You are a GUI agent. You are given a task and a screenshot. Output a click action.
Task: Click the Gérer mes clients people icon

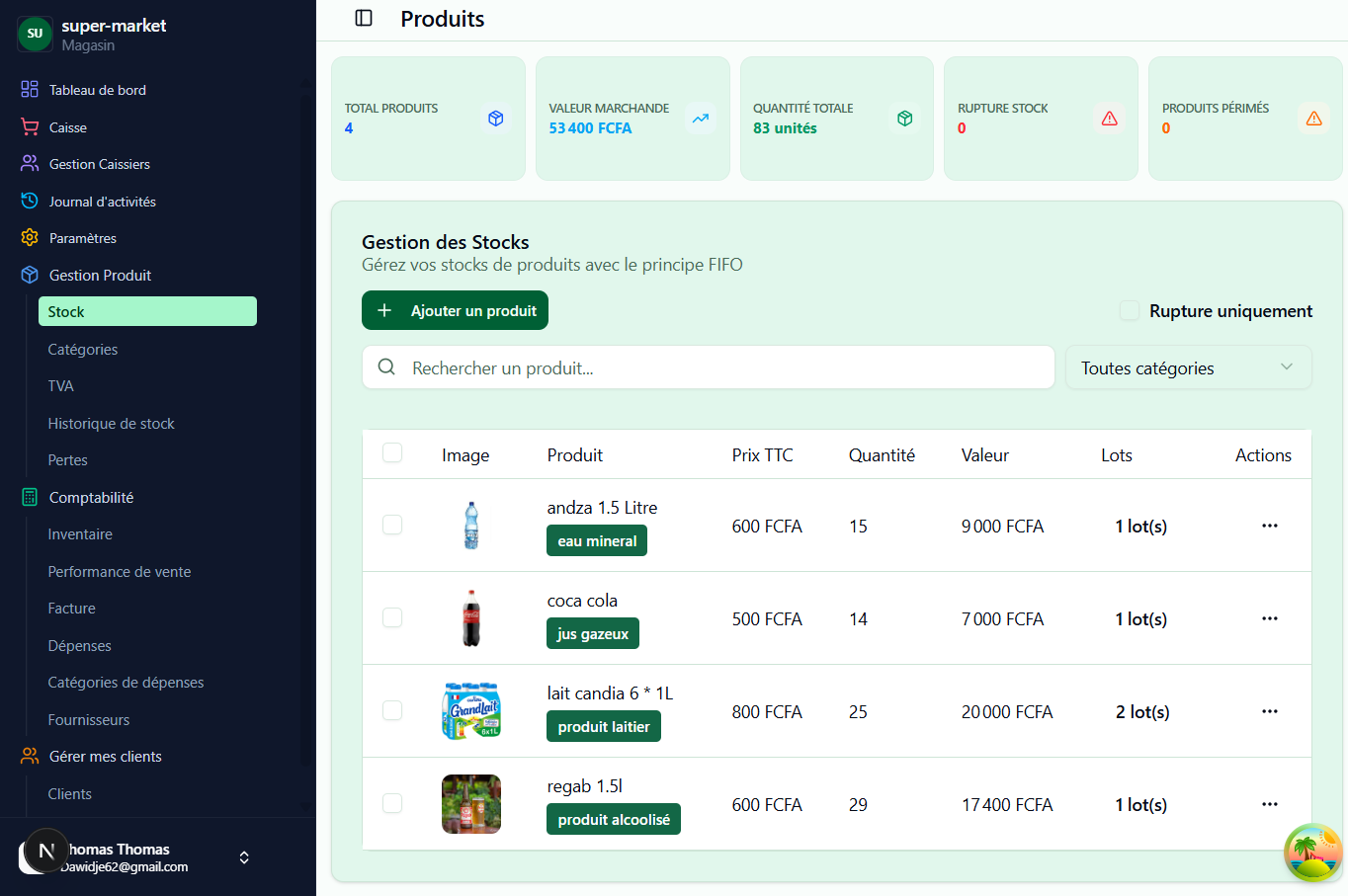(x=28, y=756)
